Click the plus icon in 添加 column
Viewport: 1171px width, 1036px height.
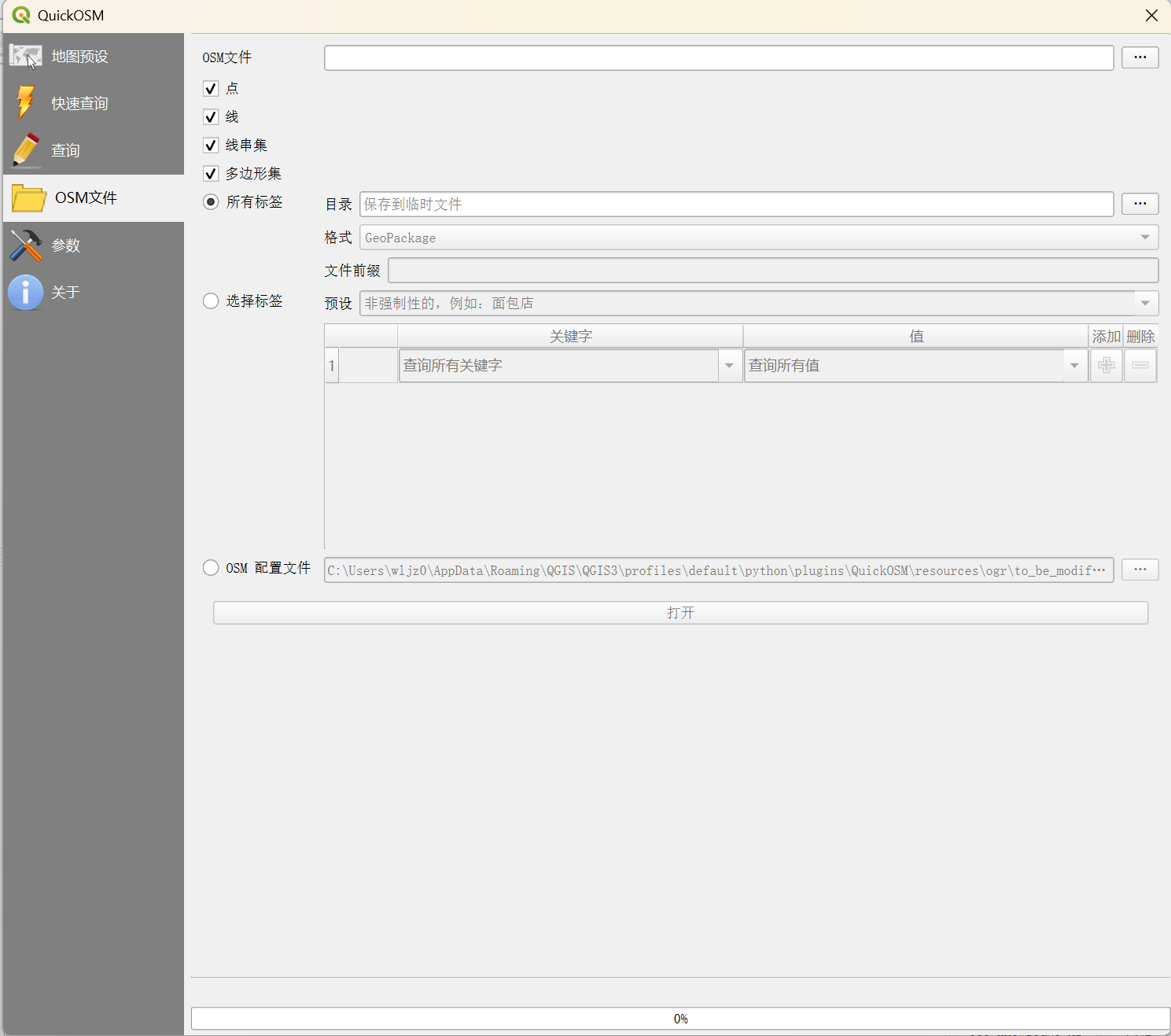(x=1106, y=366)
